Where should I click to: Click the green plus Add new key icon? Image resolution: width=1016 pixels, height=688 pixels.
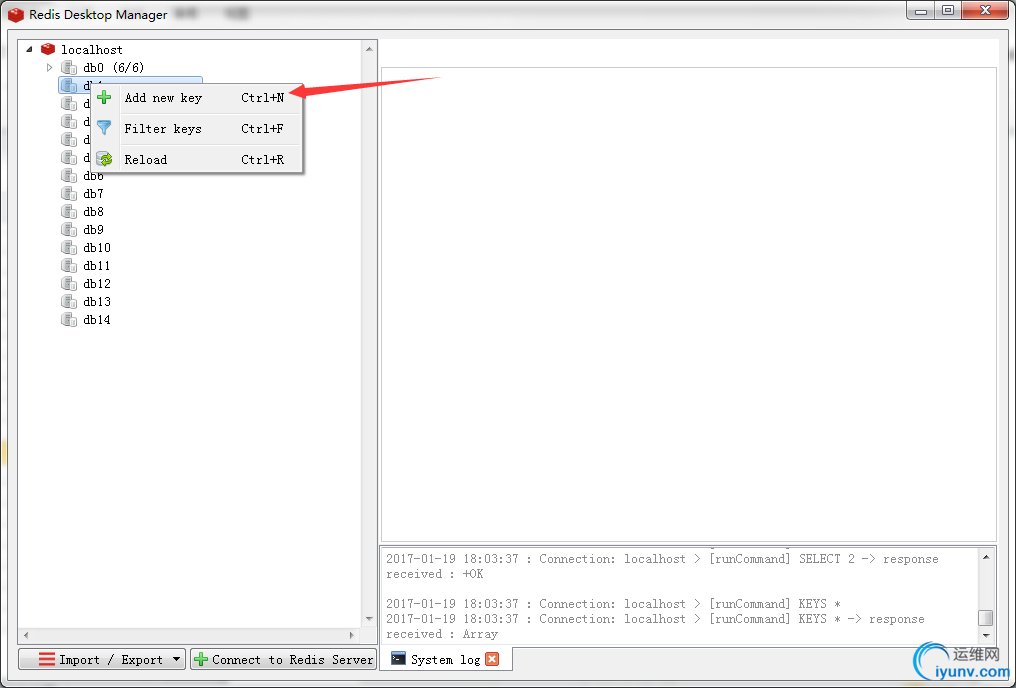point(104,98)
